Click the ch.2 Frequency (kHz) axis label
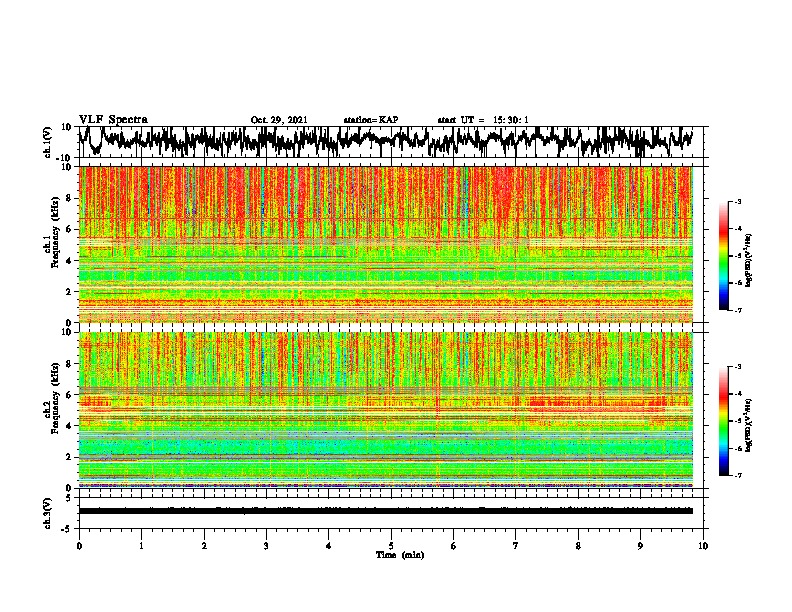792x612 pixels. [51, 399]
